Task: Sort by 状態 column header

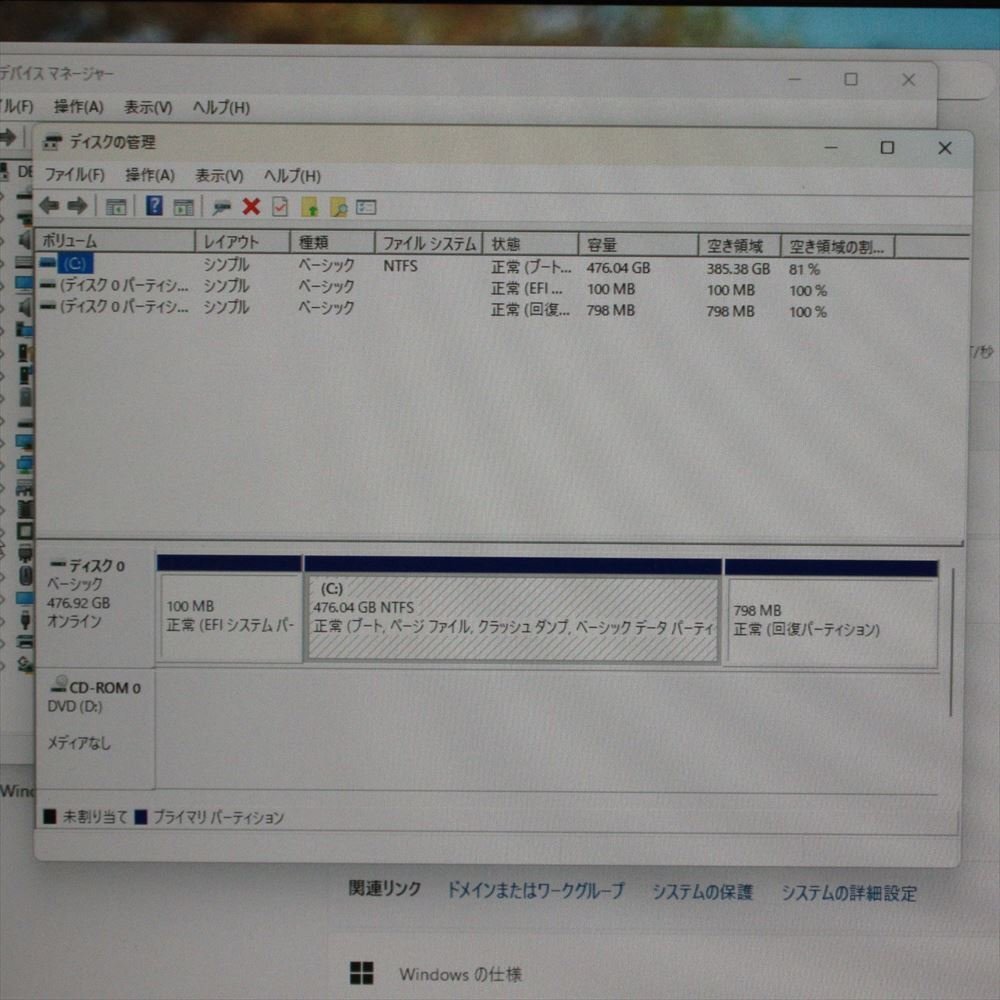Action: tap(531, 244)
